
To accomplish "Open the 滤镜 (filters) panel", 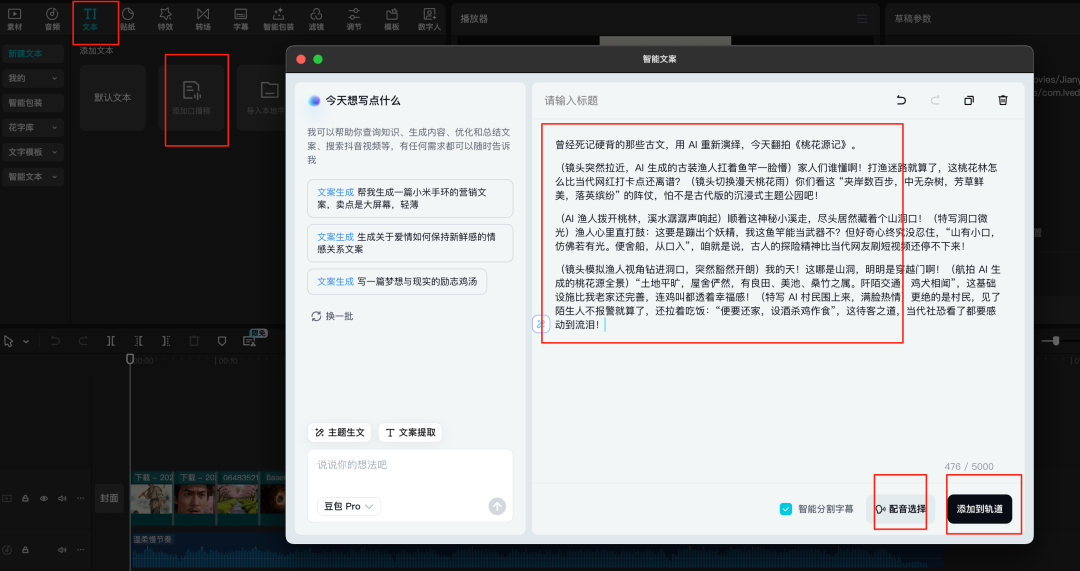I will pos(316,17).
